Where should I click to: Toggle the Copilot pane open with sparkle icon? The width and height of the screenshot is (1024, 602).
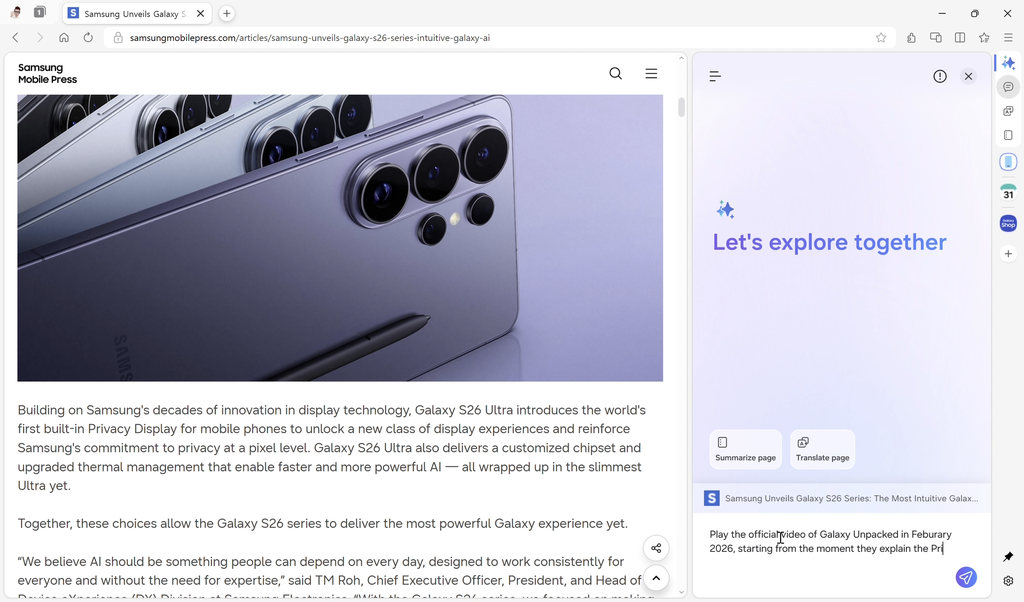click(x=1008, y=62)
